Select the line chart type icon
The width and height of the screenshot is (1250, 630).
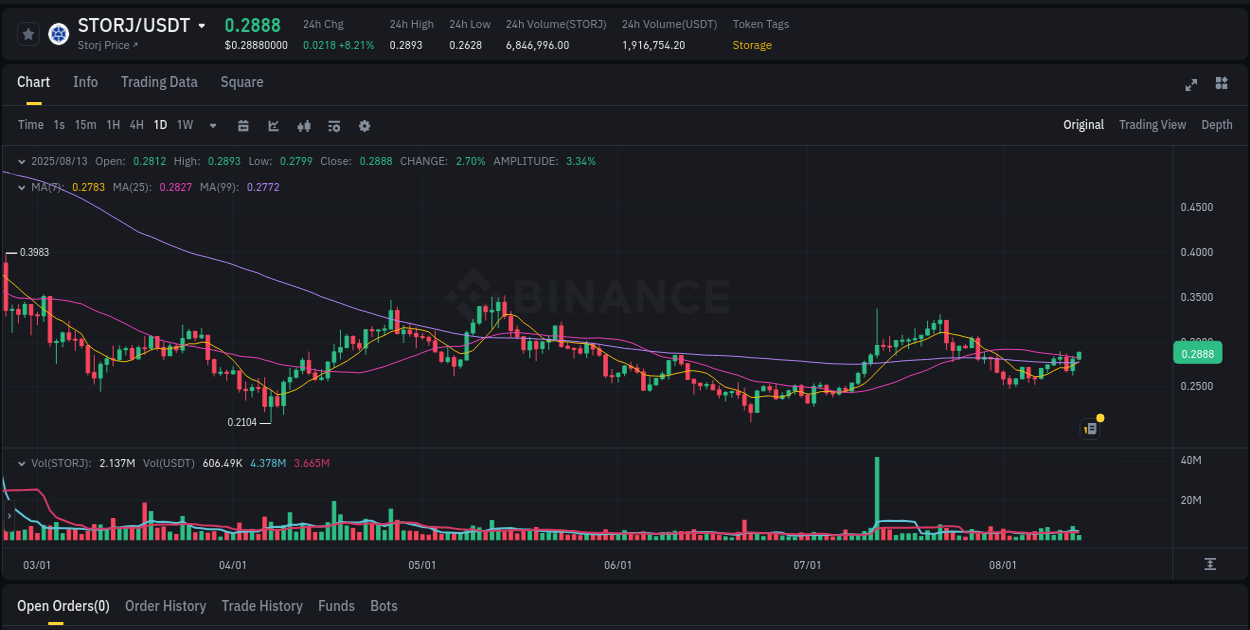273,125
